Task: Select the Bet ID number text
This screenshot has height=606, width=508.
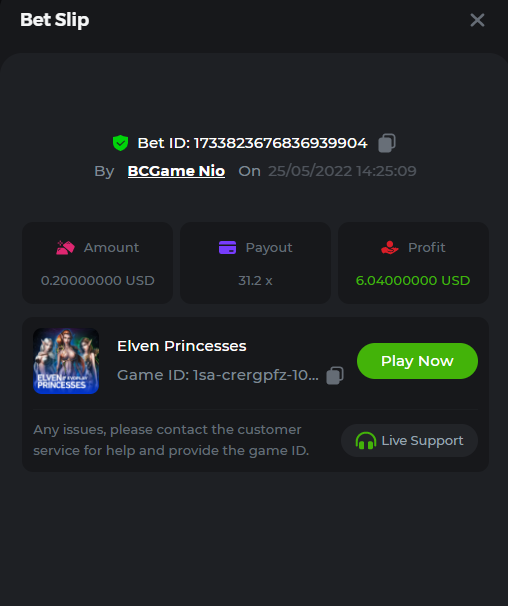Action: 280,143
